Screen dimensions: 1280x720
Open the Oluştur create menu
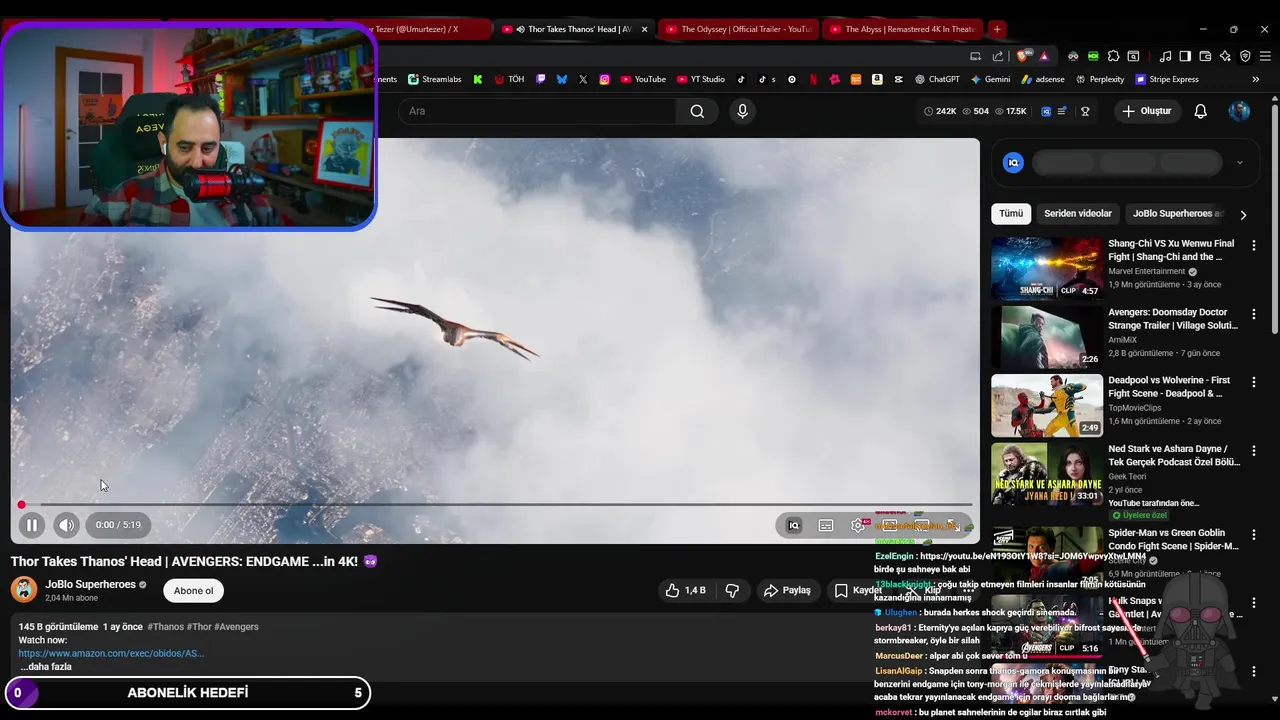tap(1147, 111)
